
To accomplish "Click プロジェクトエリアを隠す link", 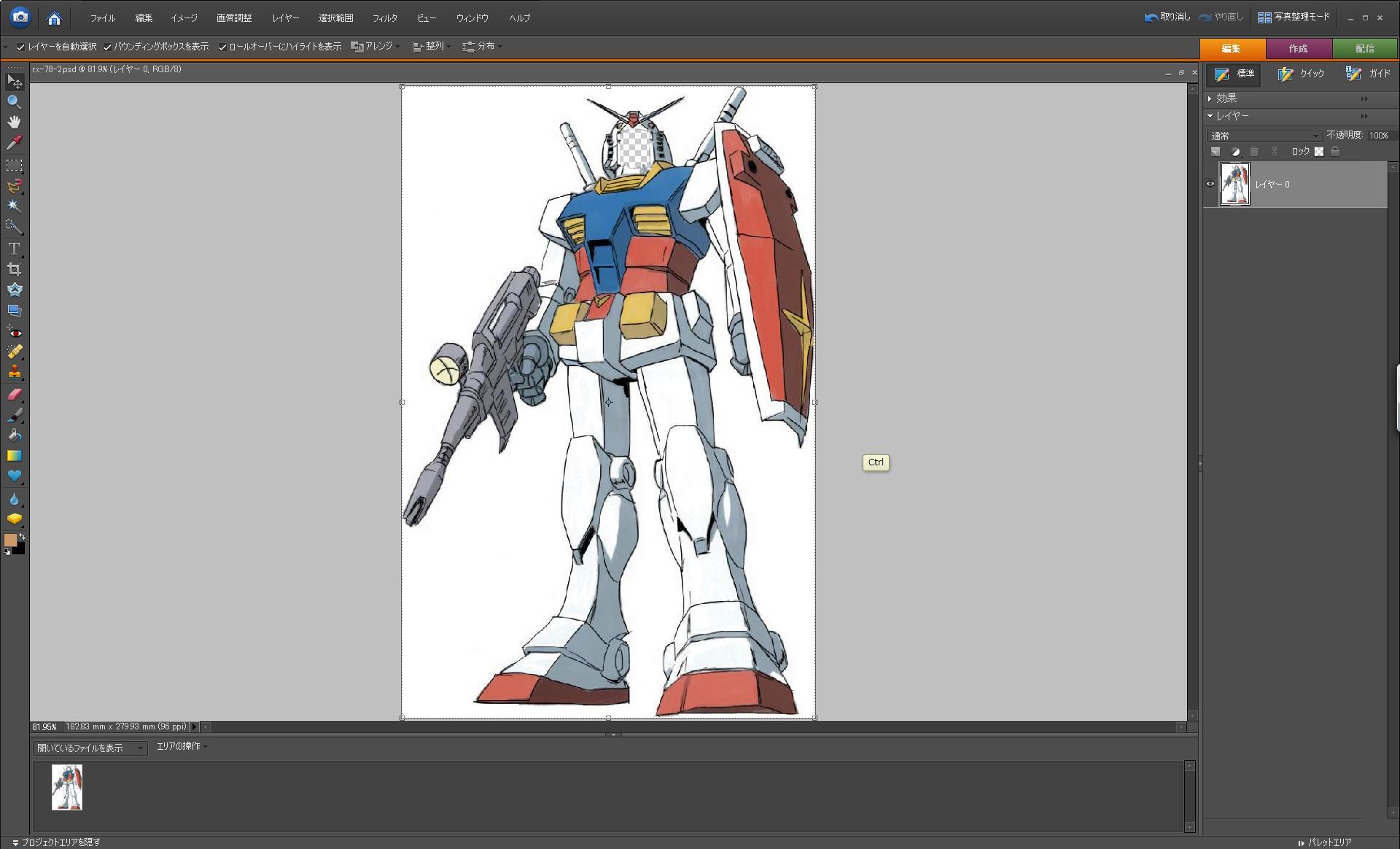I will (56, 842).
